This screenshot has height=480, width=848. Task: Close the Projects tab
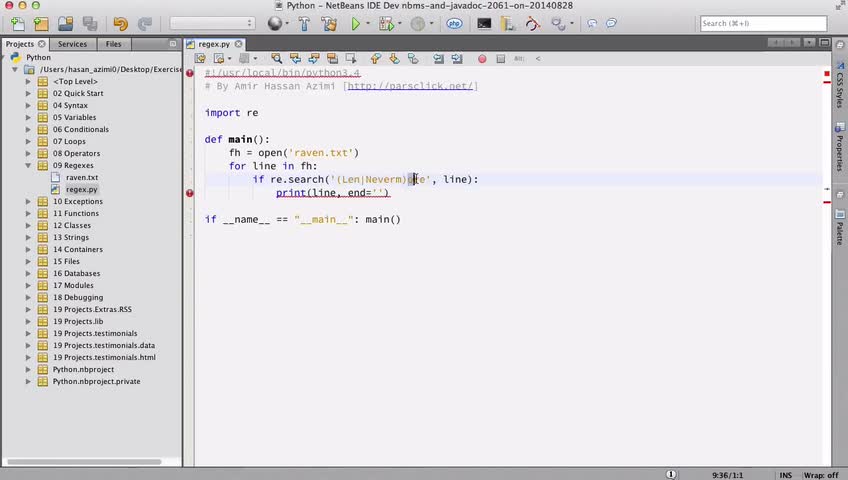click(42, 44)
